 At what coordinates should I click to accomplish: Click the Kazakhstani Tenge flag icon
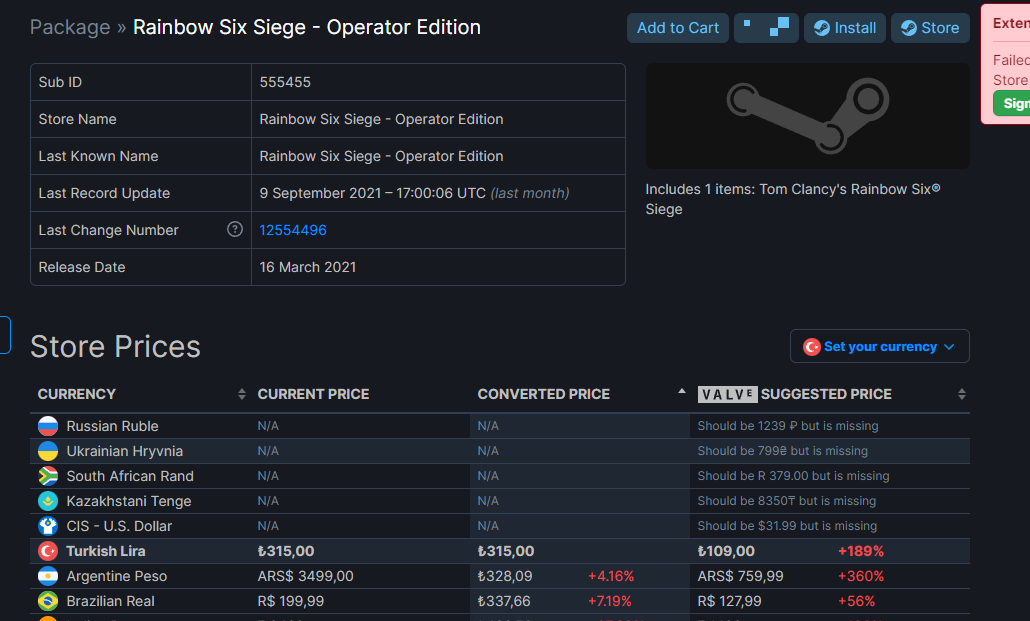click(x=48, y=501)
